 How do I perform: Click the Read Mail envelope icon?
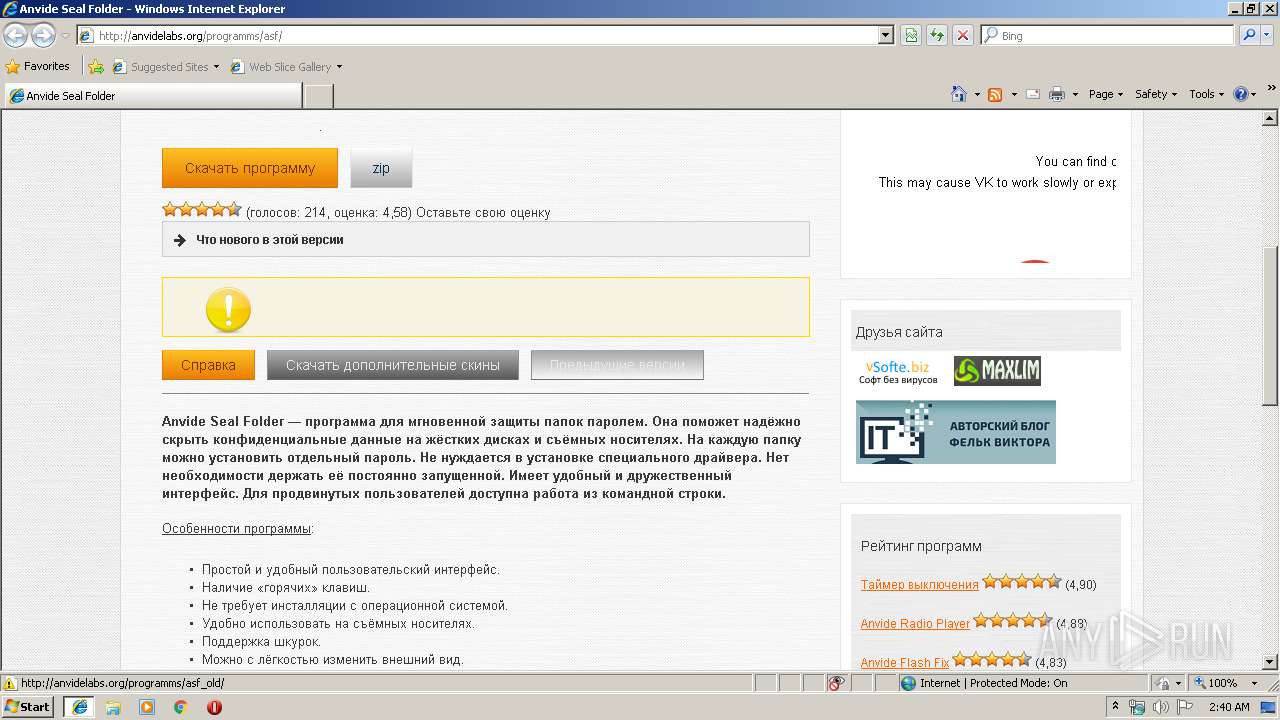pyautogui.click(x=1033, y=94)
